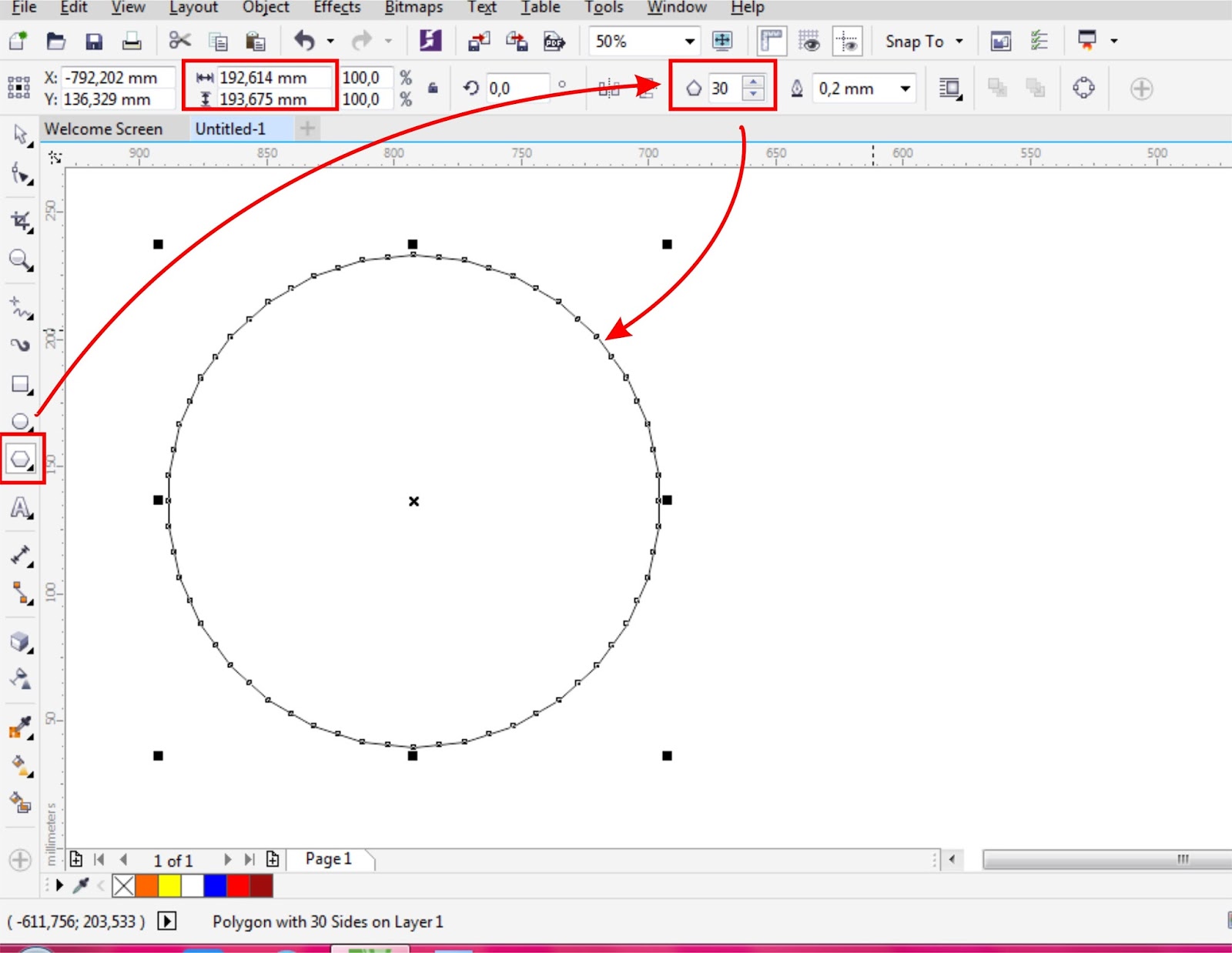The width and height of the screenshot is (1232, 953).
Task: Publish the document to PDF
Action: tap(554, 42)
